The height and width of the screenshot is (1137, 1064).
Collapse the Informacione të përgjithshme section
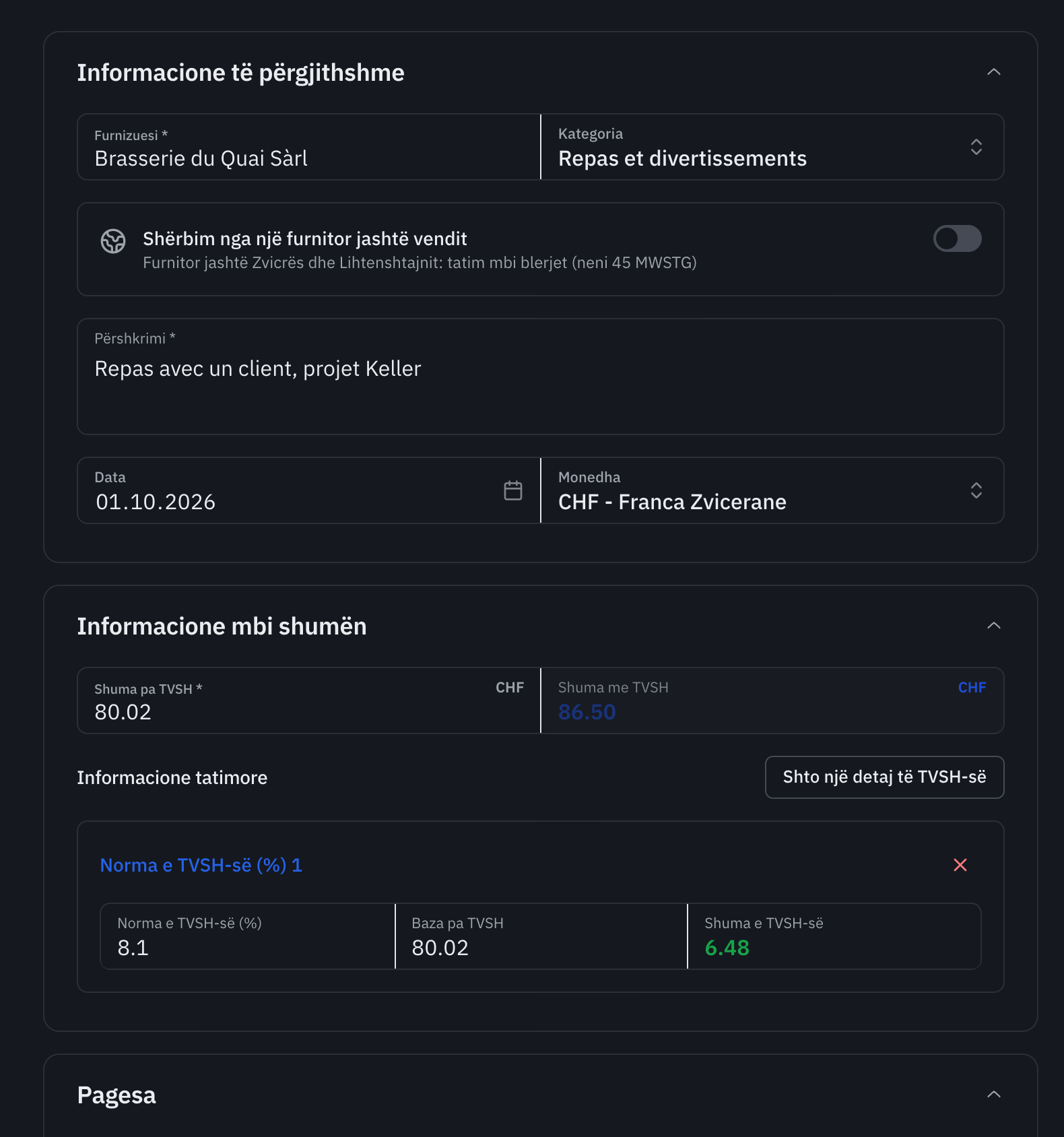[x=994, y=72]
